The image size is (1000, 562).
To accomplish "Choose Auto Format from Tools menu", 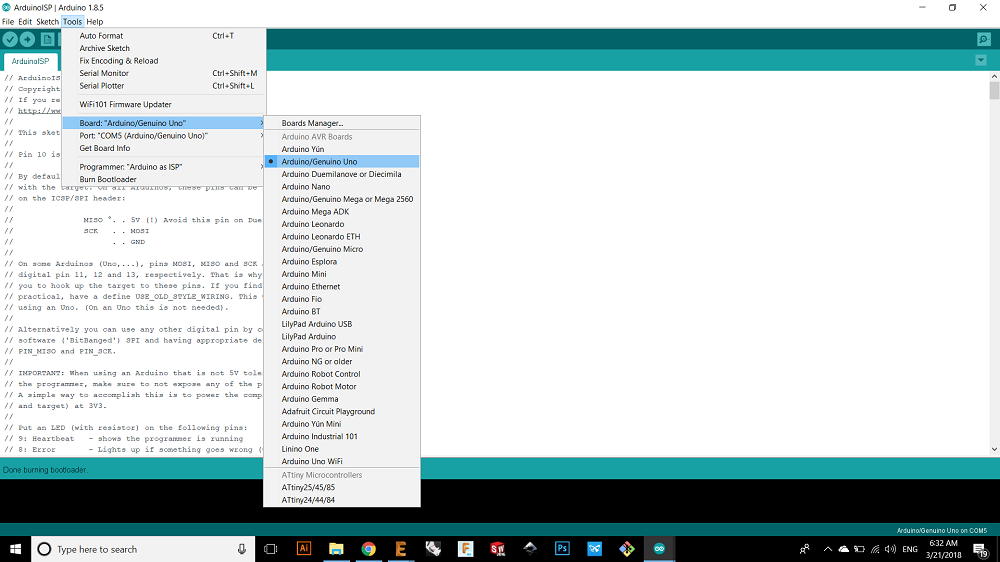I will coord(164,36).
